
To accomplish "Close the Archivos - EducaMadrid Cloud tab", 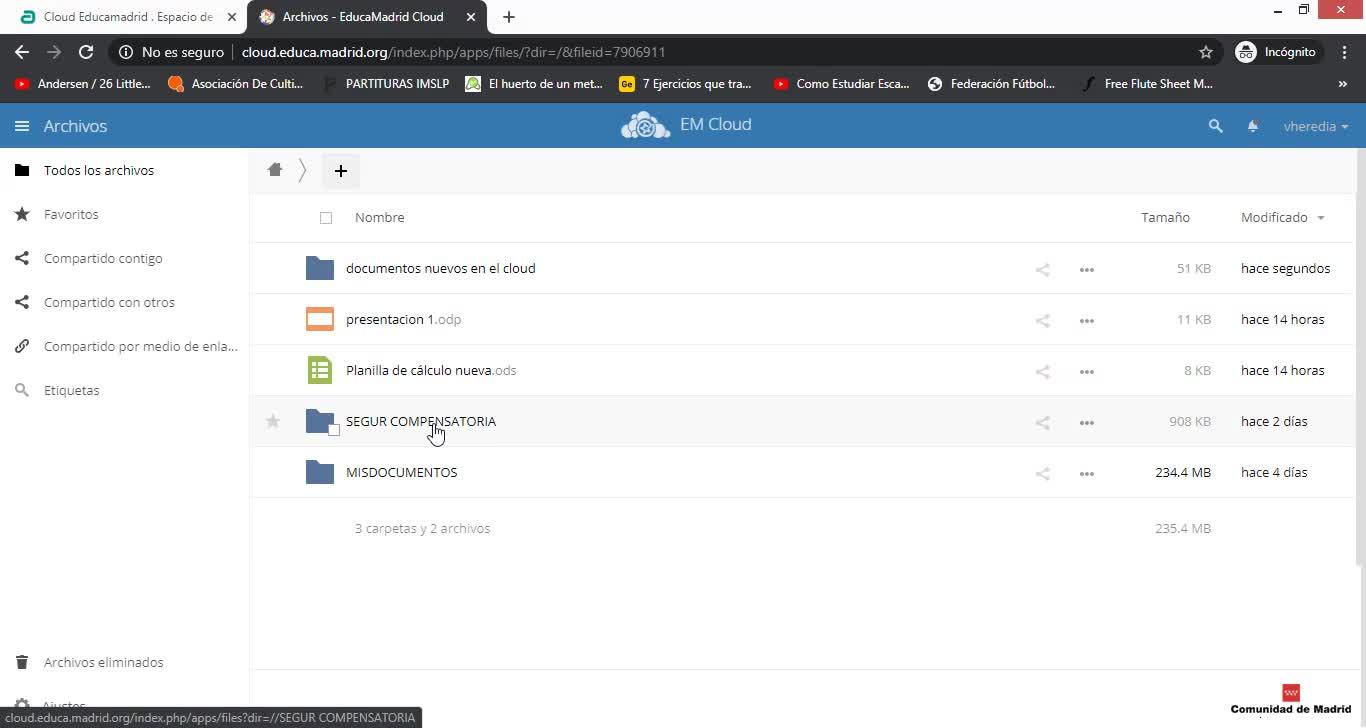I will pos(471,17).
